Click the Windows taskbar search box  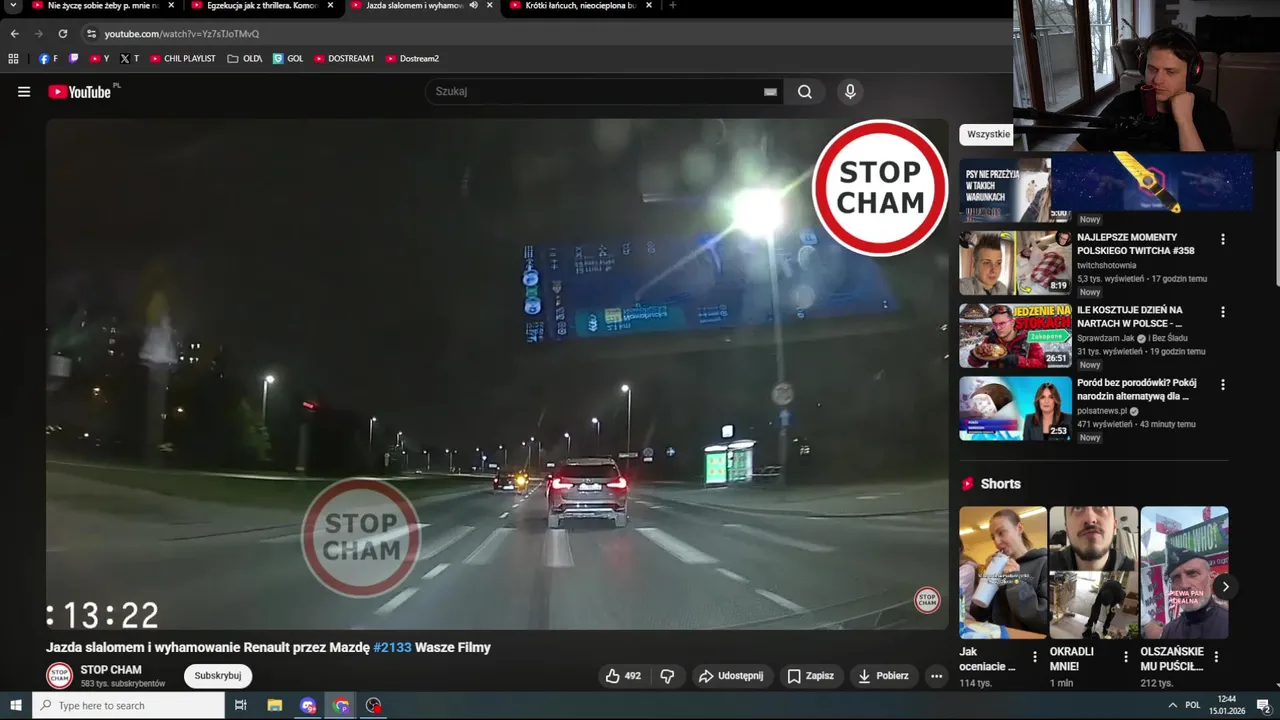[129, 706]
